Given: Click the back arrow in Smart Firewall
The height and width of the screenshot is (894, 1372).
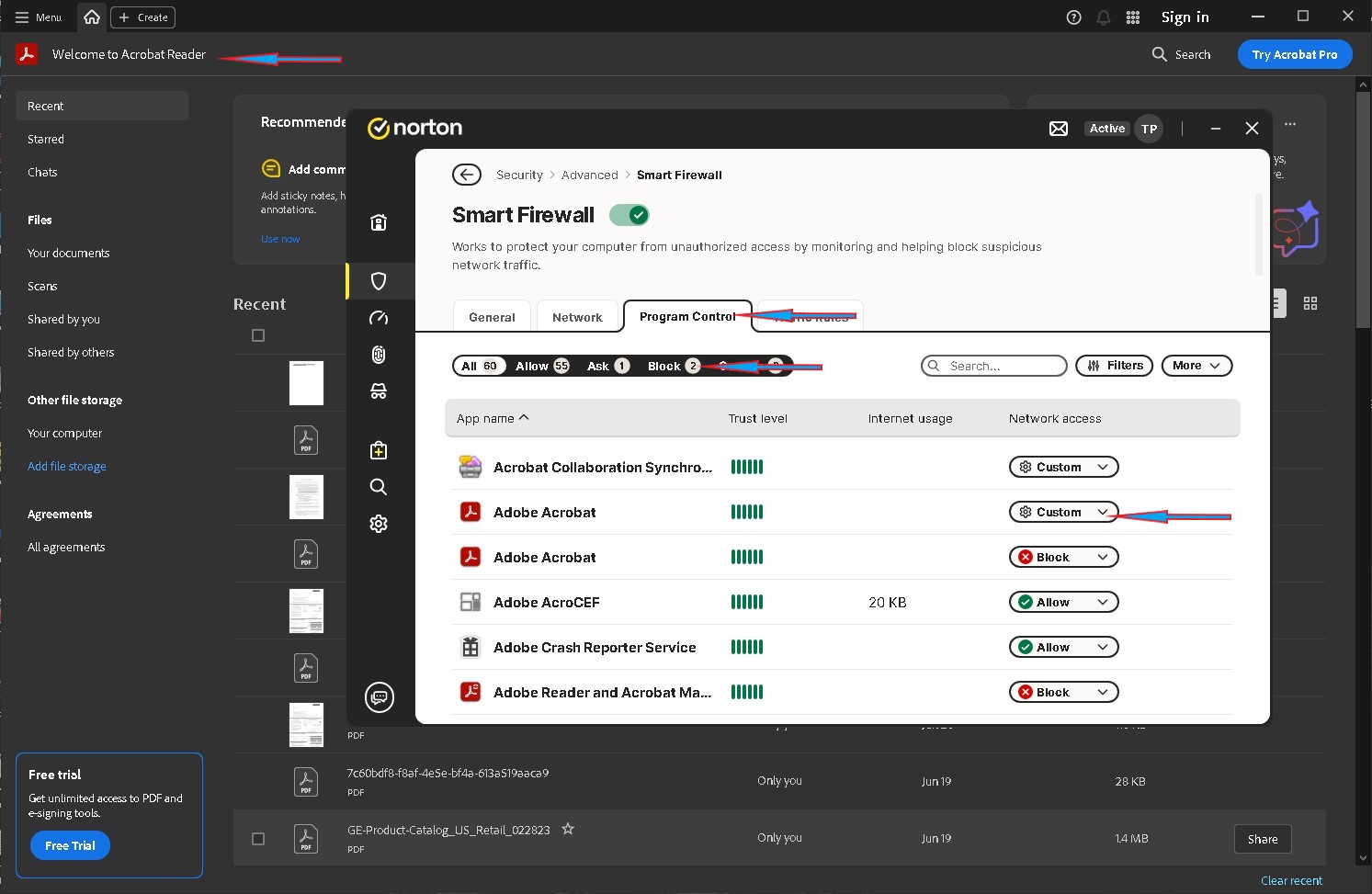Looking at the screenshot, I should pyautogui.click(x=467, y=175).
